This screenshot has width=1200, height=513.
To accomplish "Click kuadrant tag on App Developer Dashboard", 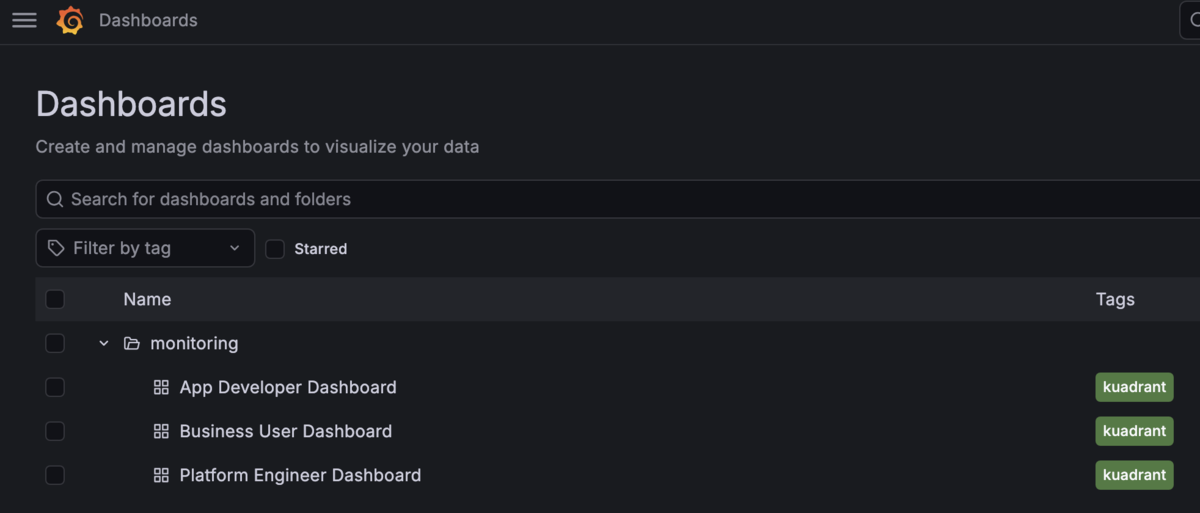I will click(1134, 387).
